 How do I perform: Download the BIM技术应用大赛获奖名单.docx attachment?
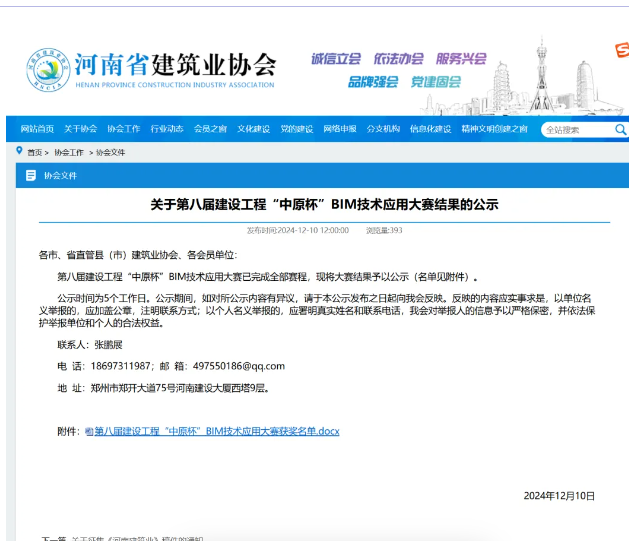coord(217,432)
